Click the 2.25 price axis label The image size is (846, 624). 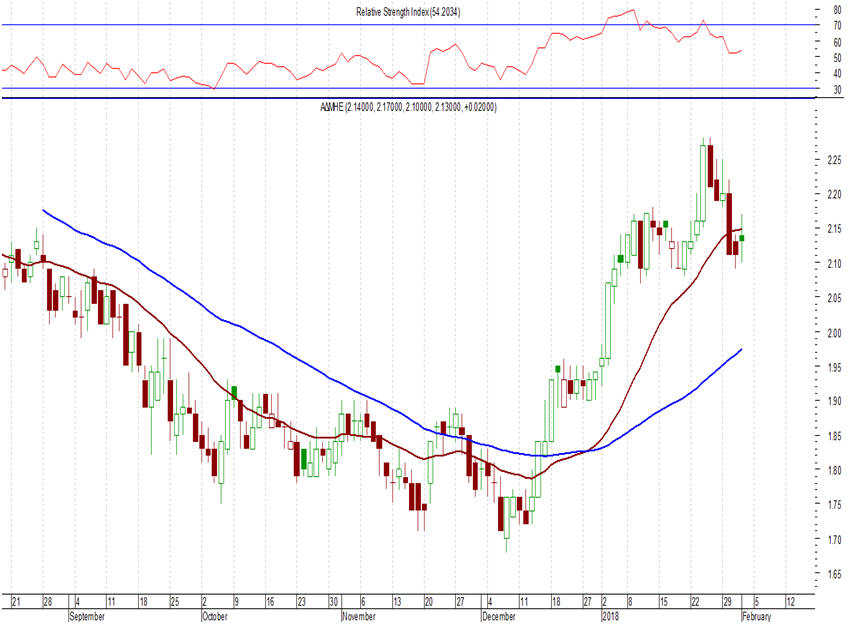pos(834,160)
